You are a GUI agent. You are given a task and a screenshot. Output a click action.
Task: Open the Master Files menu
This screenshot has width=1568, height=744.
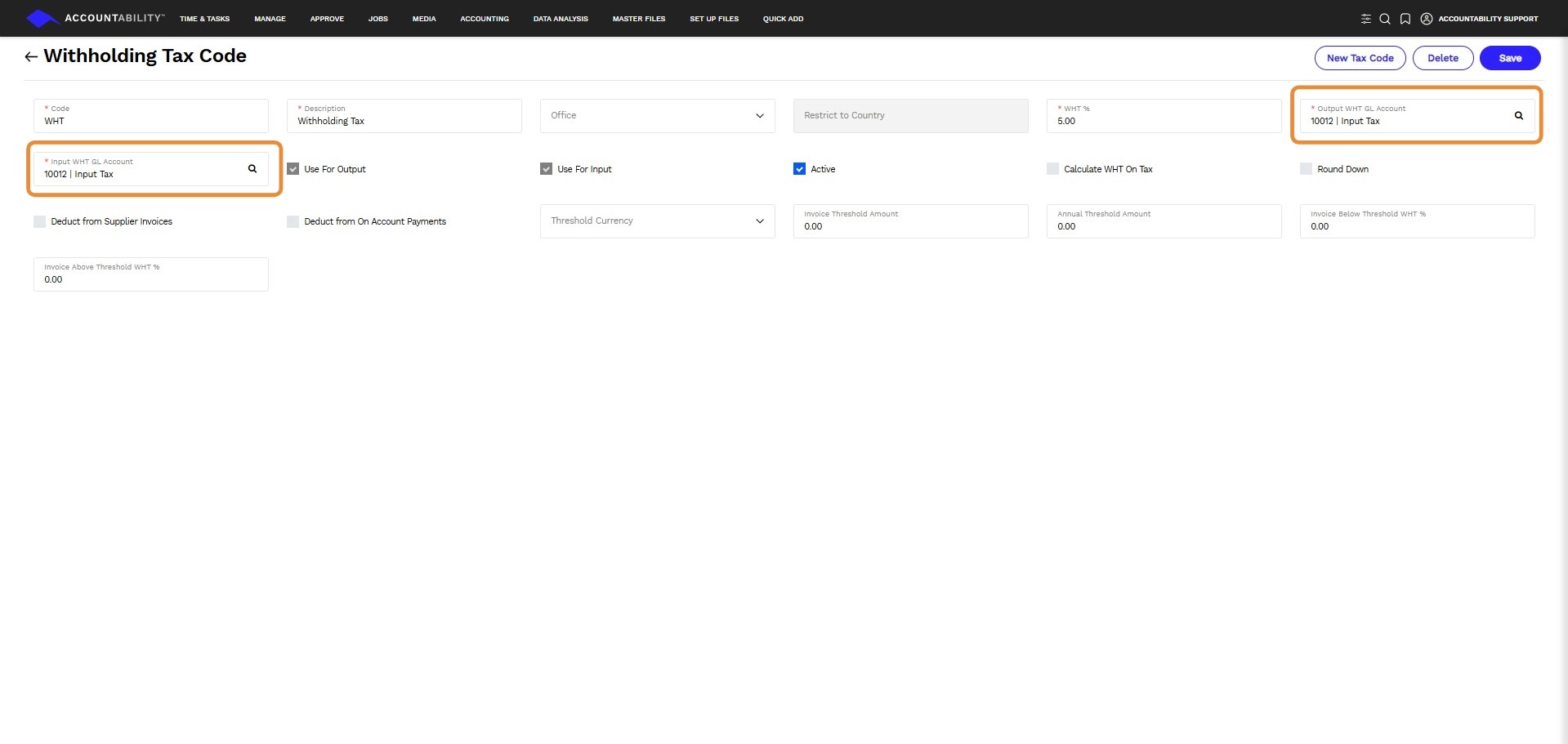pyautogui.click(x=638, y=19)
